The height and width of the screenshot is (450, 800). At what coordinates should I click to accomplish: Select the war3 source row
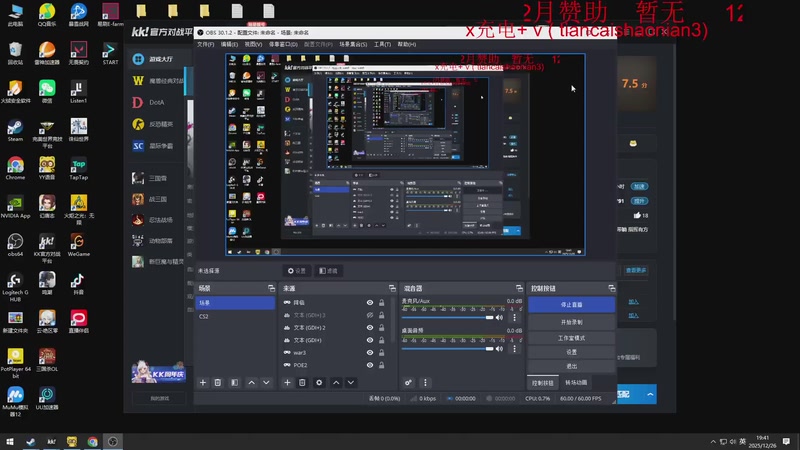(x=334, y=353)
